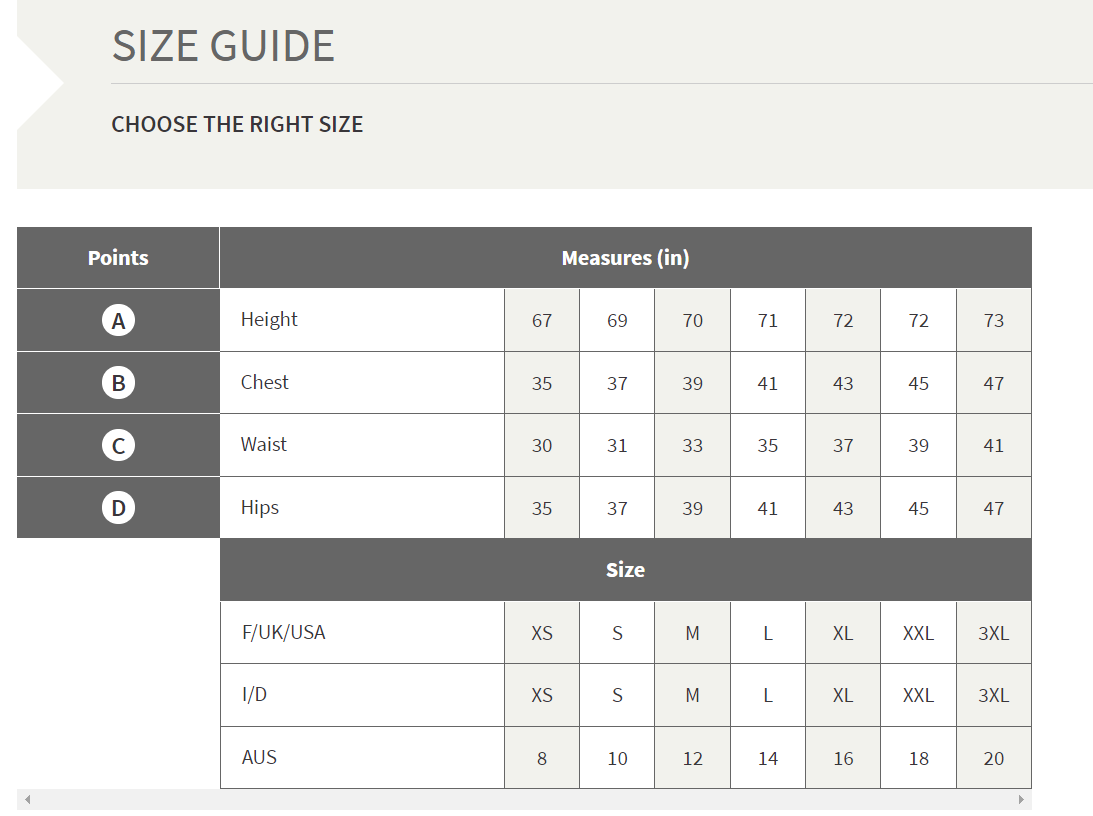The image size is (1093, 816).
Task: Select the Chest row label
Action: click(x=264, y=382)
